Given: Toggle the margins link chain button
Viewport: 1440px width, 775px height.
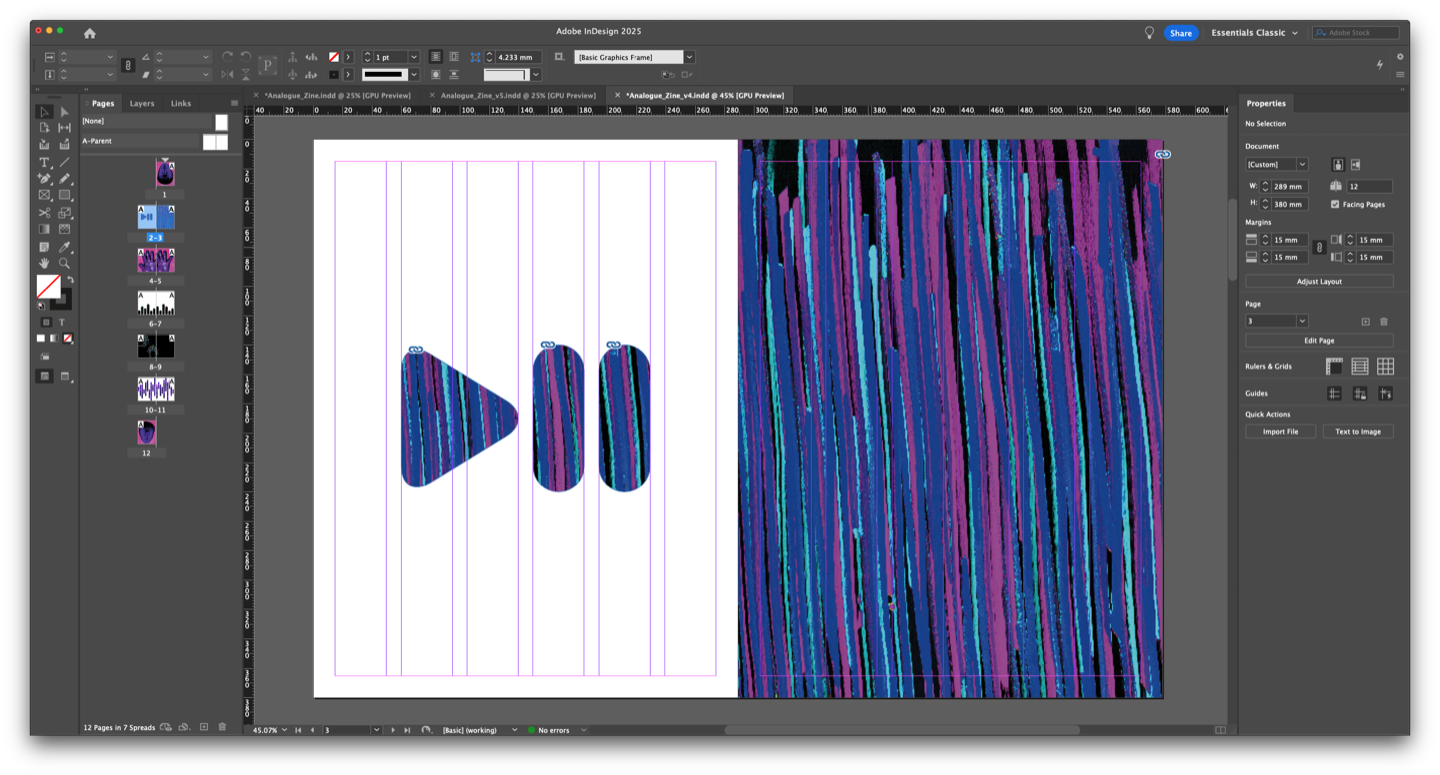Looking at the screenshot, I should click(1319, 248).
